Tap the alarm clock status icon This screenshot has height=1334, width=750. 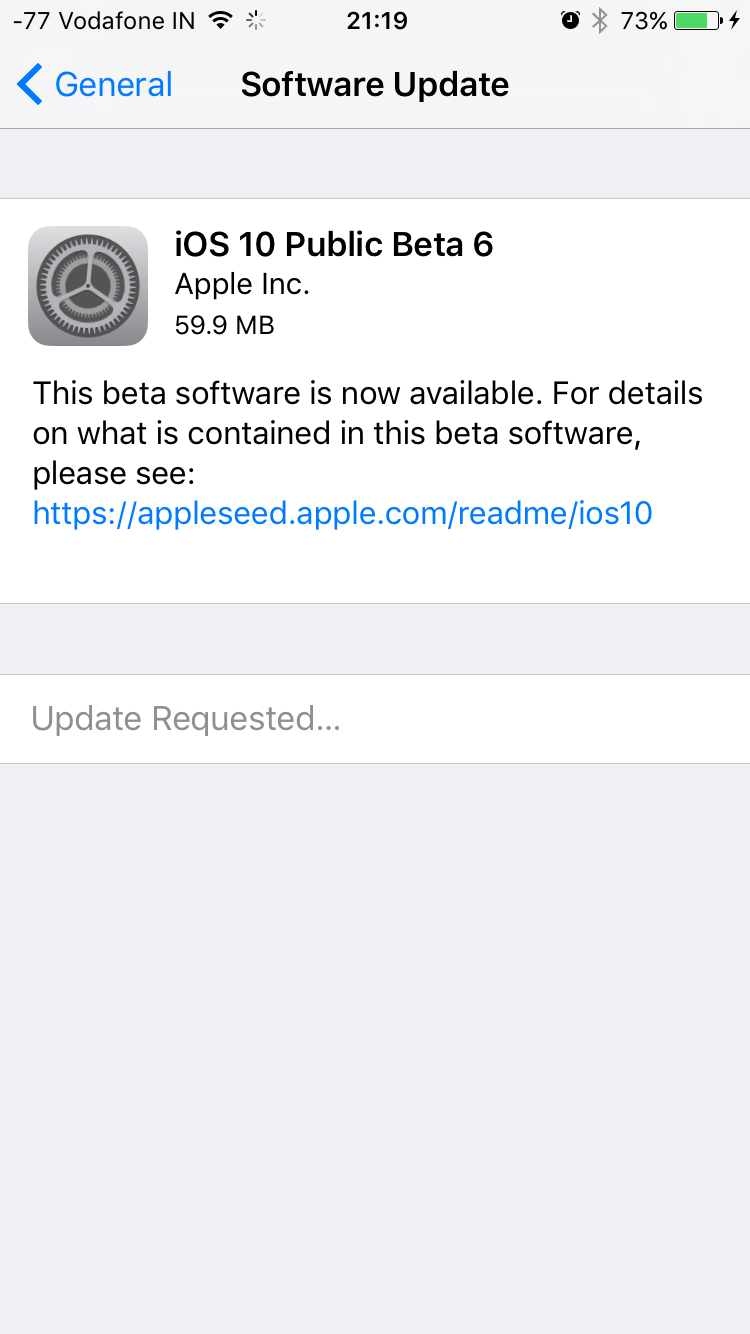[571, 20]
